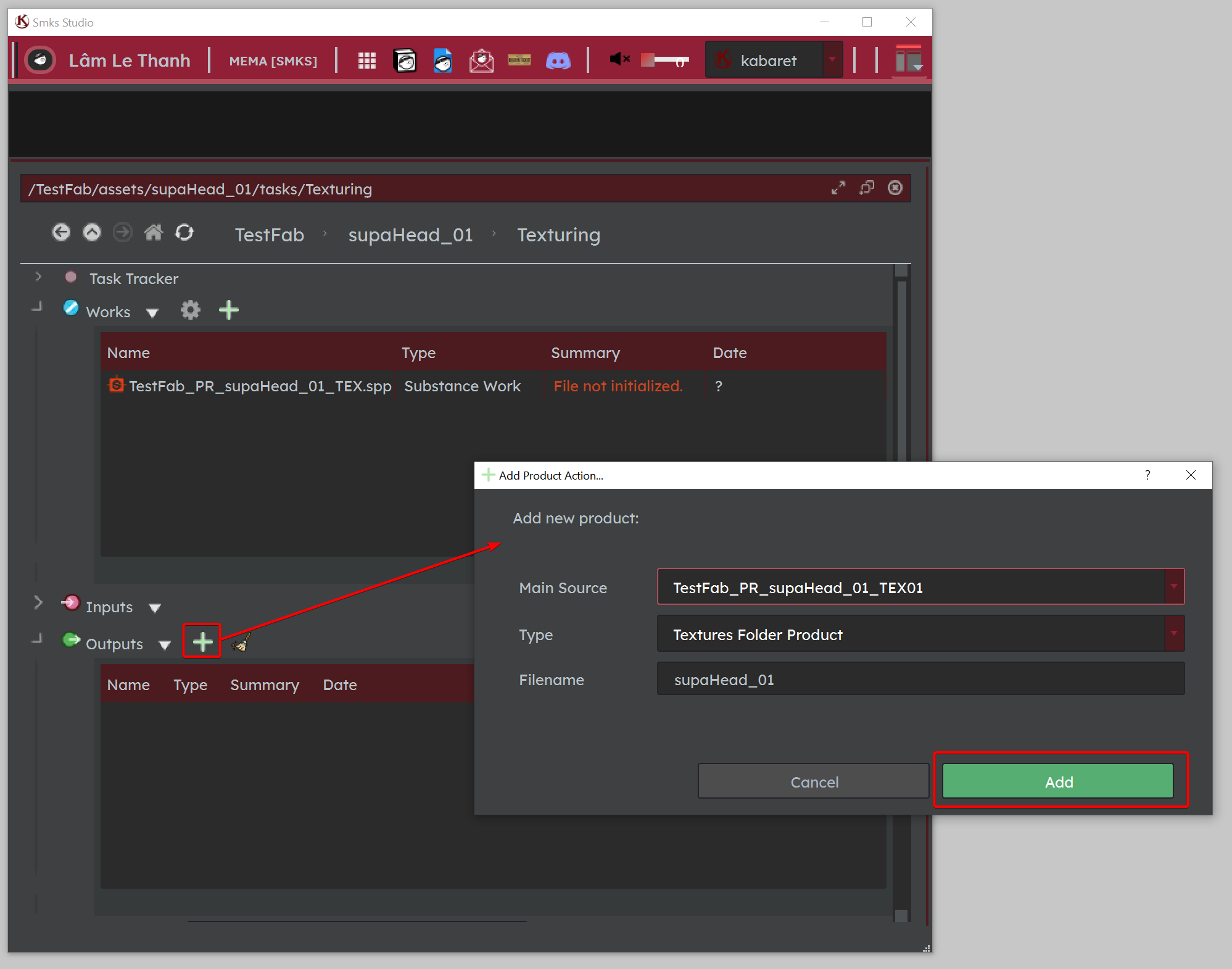The image size is (1232, 969).
Task: Click the Cancel button
Action: pos(813,781)
